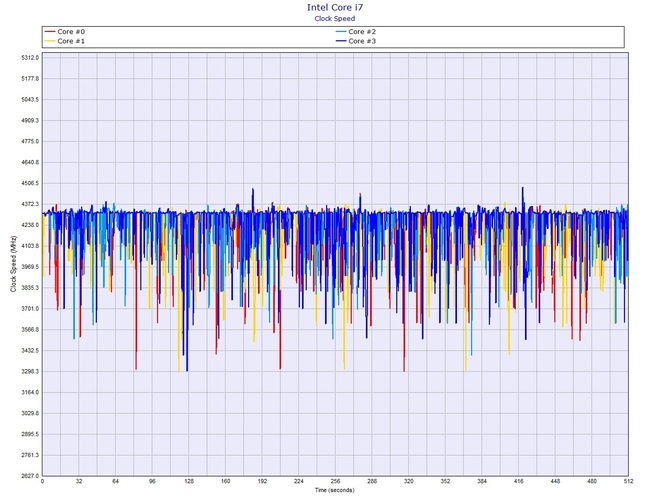
Task: Click the 5043.5 y-axis value
Action: tap(30, 100)
